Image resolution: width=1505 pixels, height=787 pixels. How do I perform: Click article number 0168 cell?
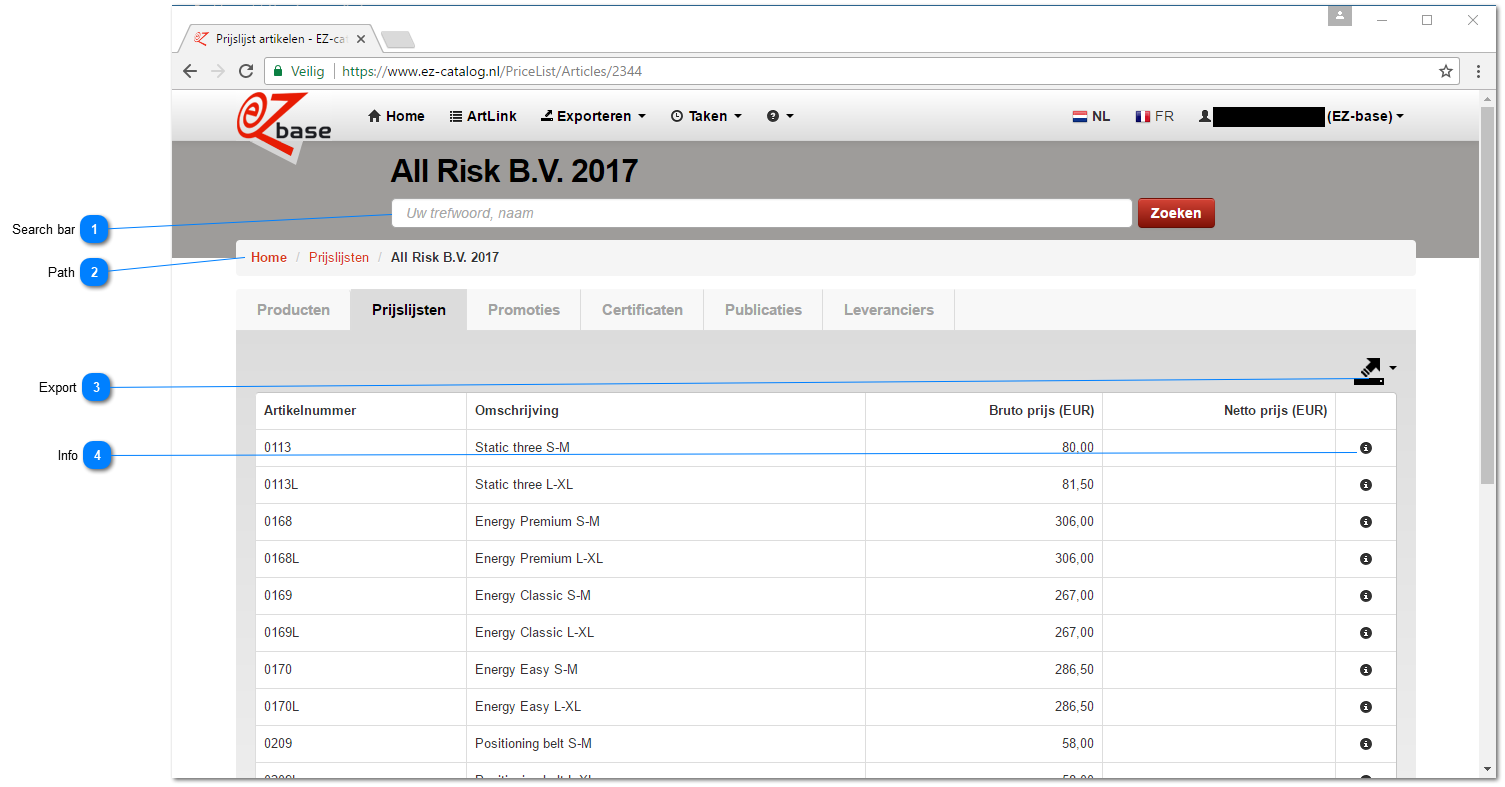click(361, 522)
